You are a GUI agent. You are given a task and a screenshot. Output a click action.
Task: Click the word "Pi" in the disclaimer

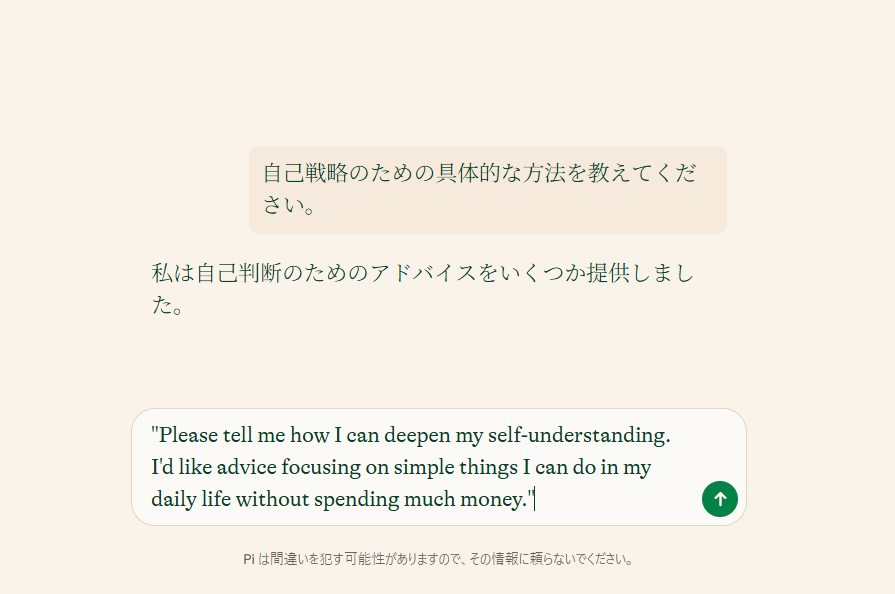click(x=249, y=559)
